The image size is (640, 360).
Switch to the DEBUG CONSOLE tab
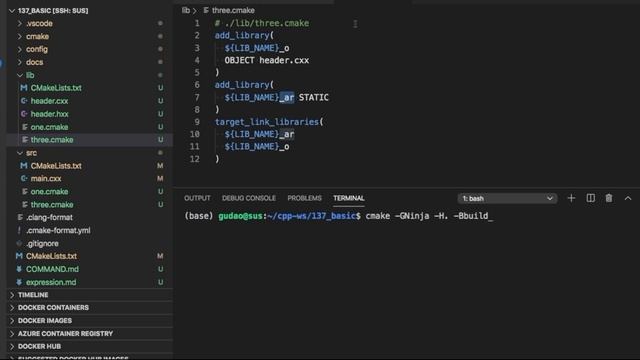coord(249,198)
